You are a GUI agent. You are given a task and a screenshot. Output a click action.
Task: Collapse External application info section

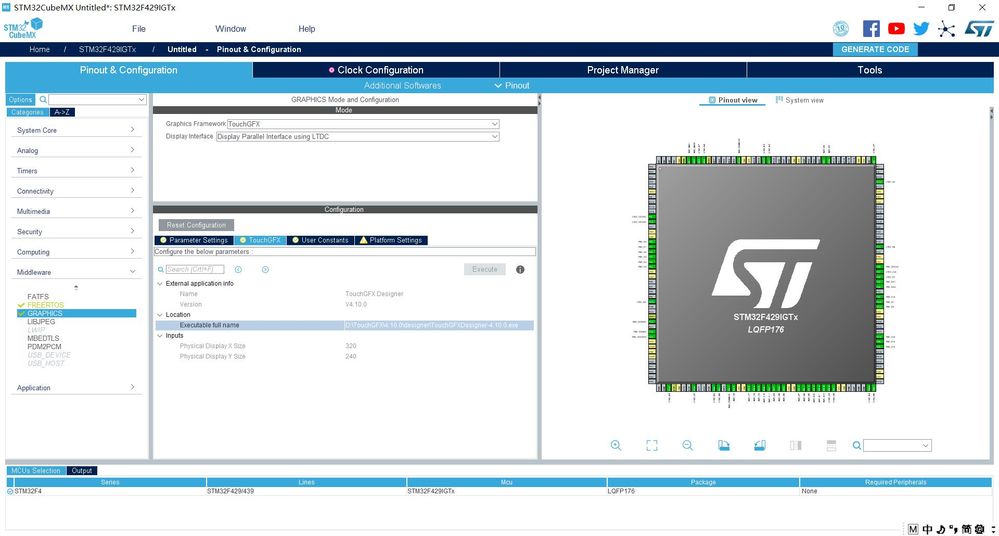(160, 284)
